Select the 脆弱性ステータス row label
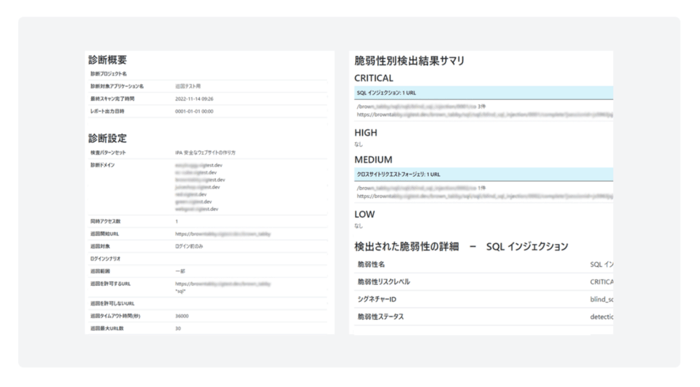The width and height of the screenshot is (700, 387). click(x=380, y=316)
